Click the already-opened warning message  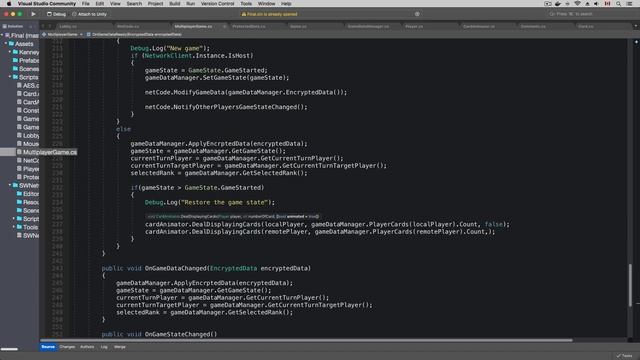(269, 14)
